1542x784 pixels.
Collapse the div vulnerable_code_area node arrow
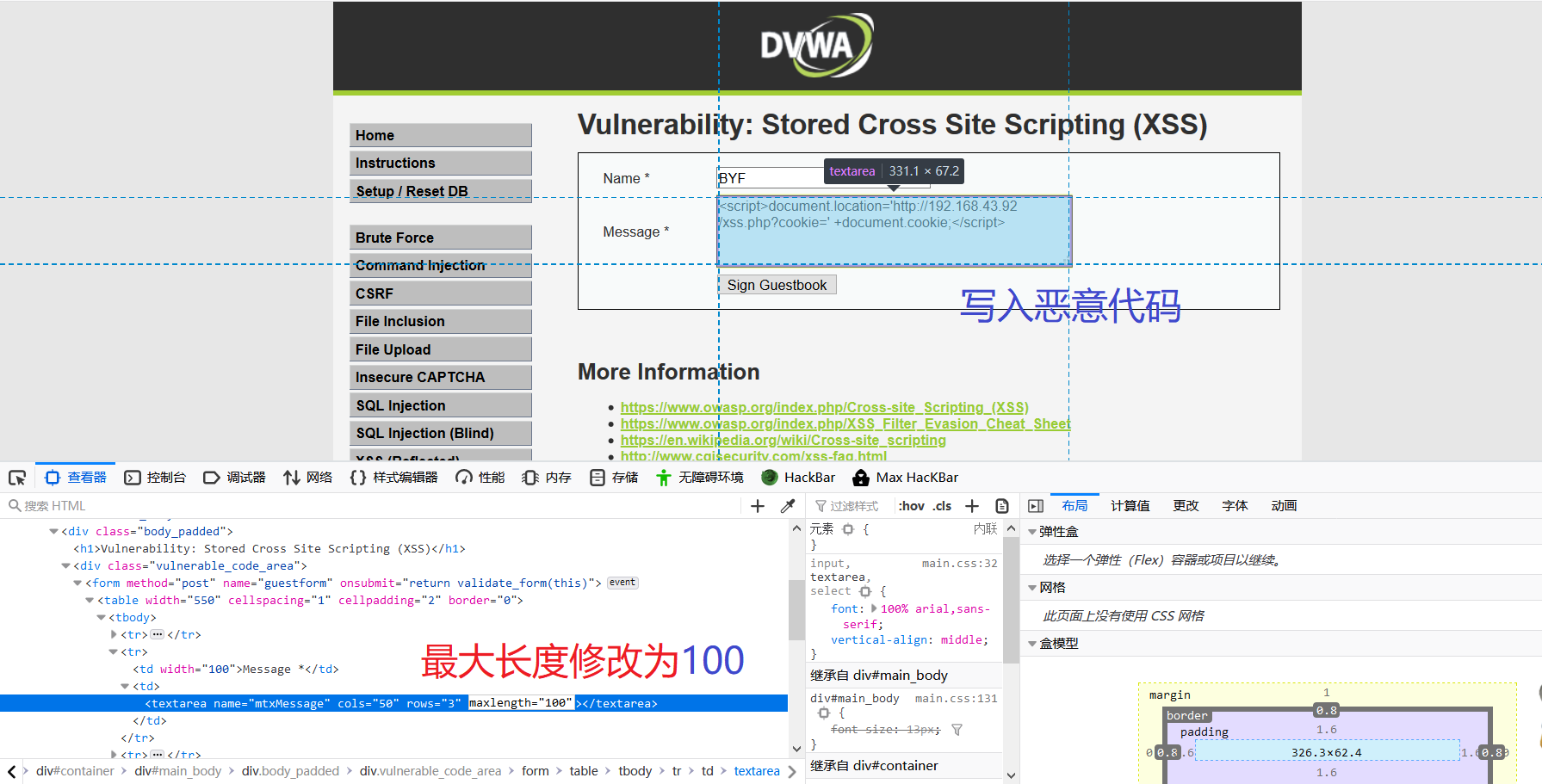65,566
